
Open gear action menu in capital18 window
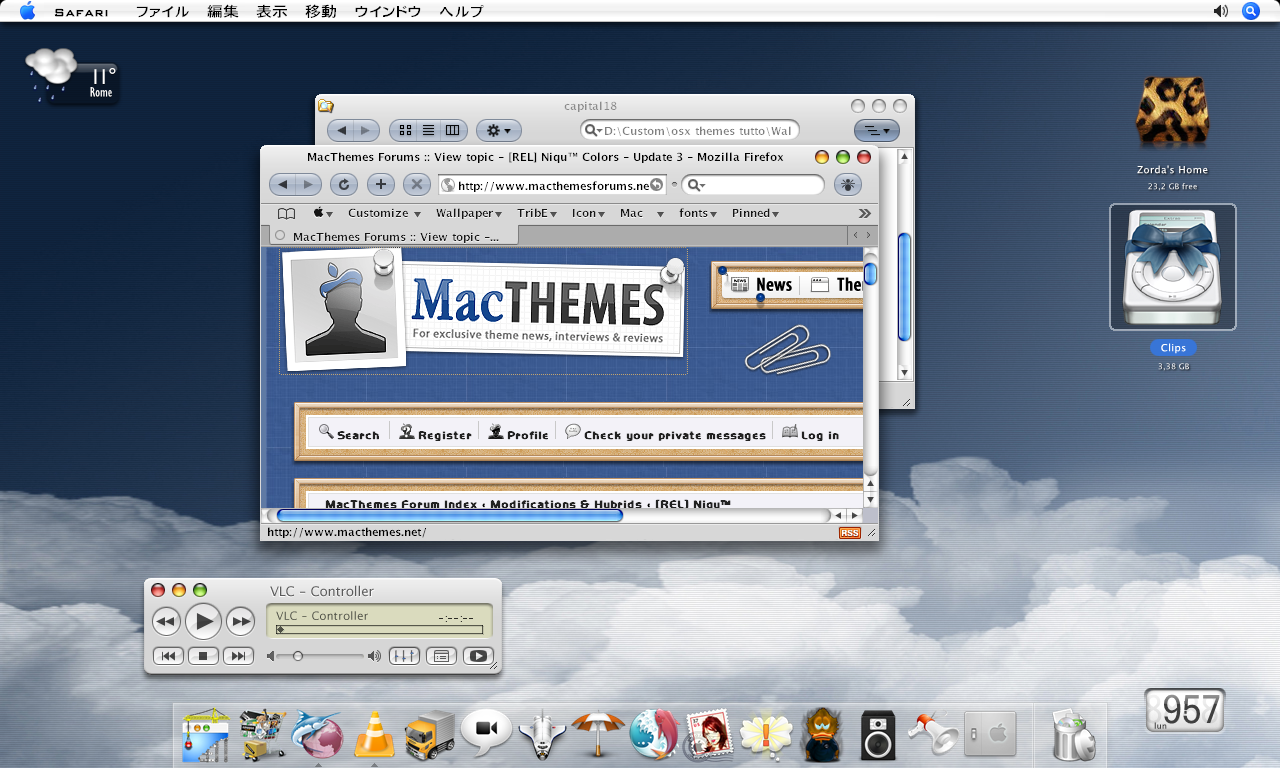pos(498,130)
